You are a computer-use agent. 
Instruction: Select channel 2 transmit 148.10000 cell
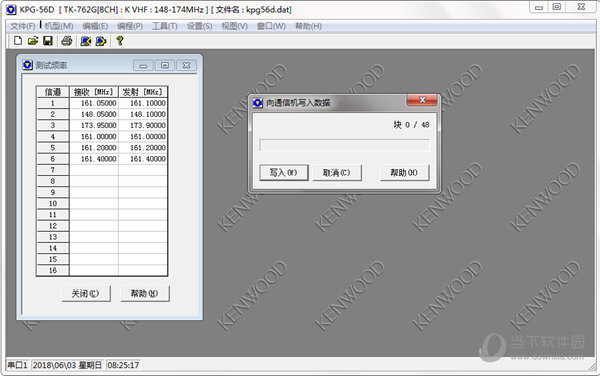143,114
